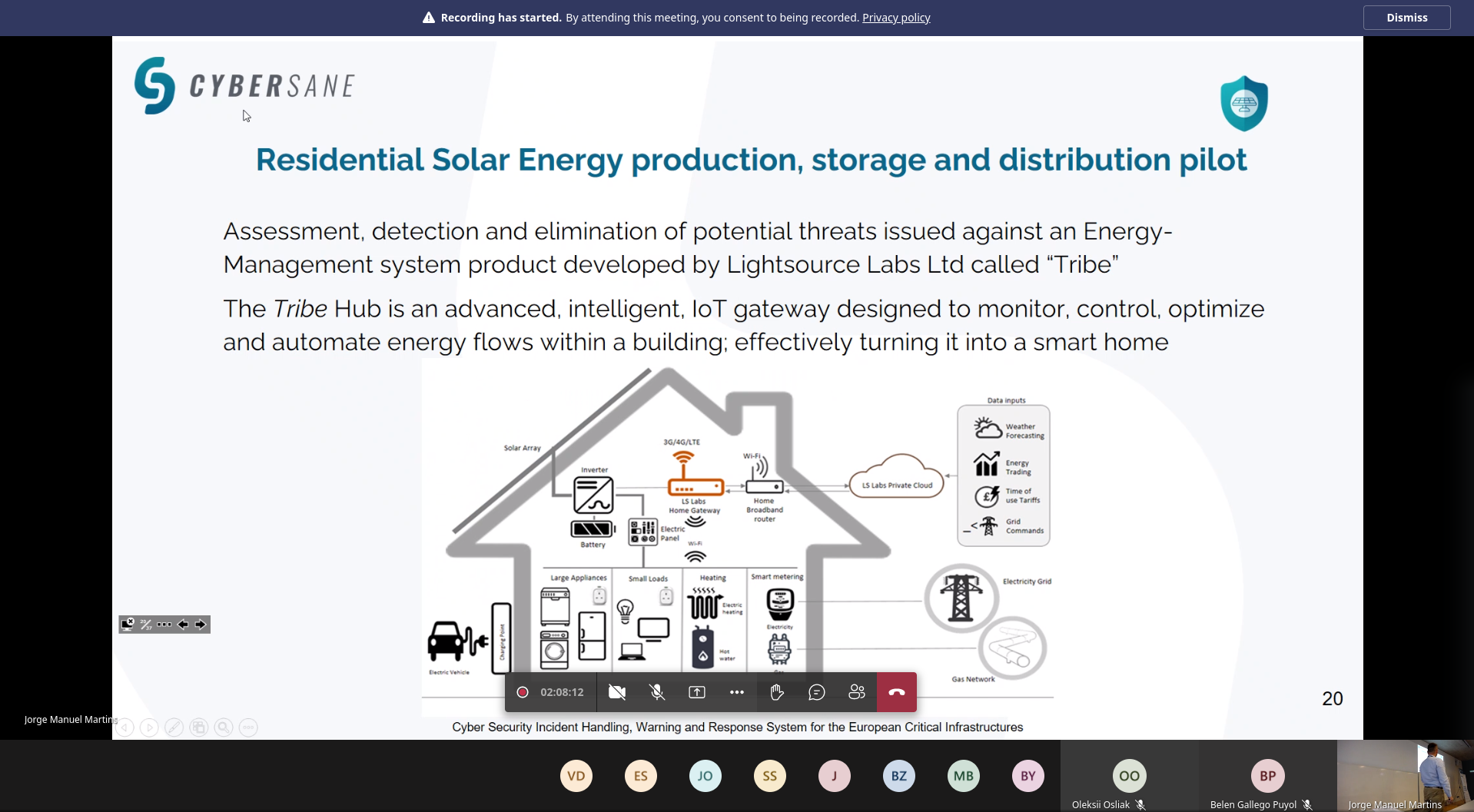The image size is (1474, 812).
Task: Select participant avatar BY
Action: [1028, 776]
